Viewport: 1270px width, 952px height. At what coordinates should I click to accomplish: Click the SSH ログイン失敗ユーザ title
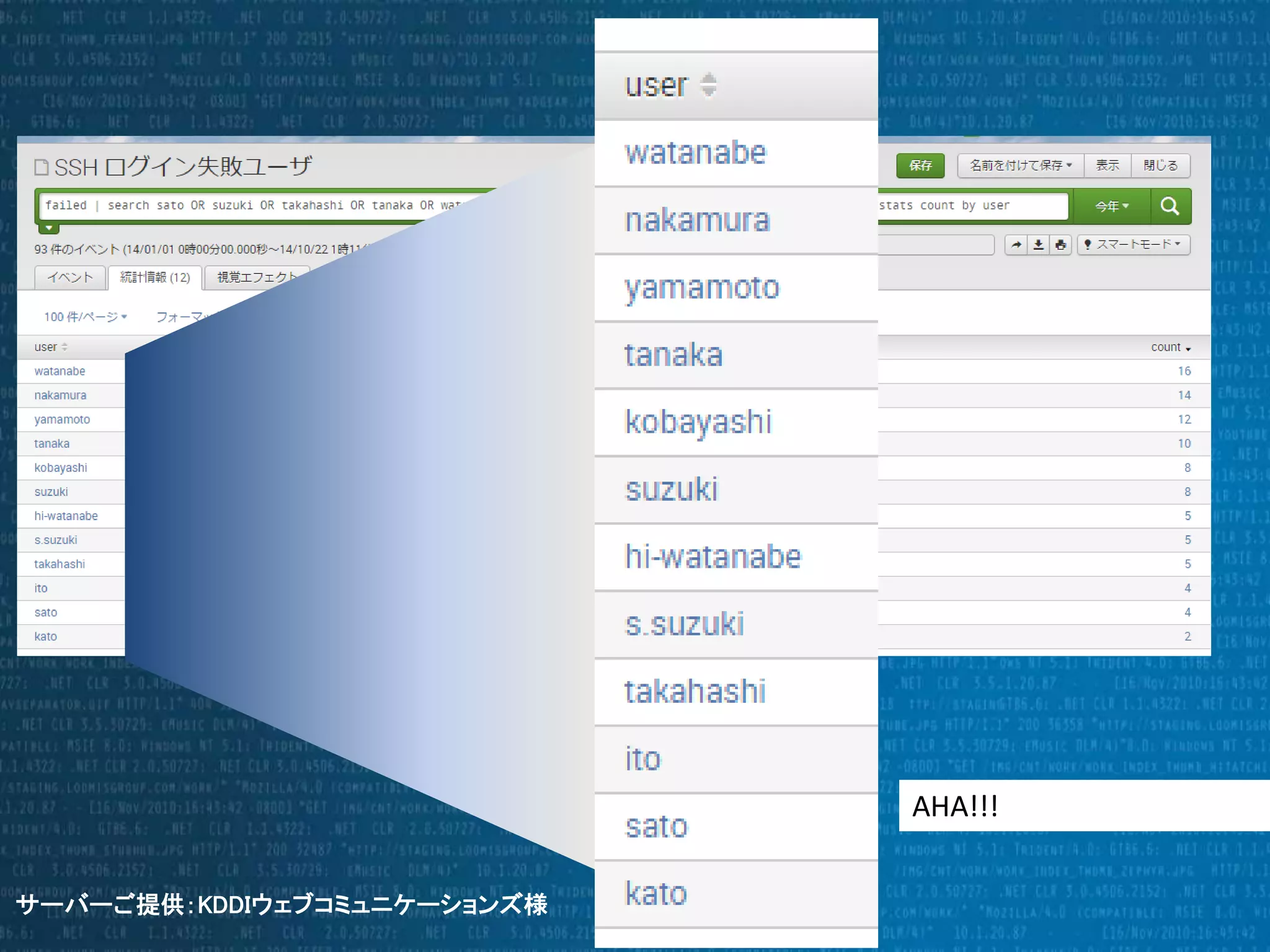183,167
